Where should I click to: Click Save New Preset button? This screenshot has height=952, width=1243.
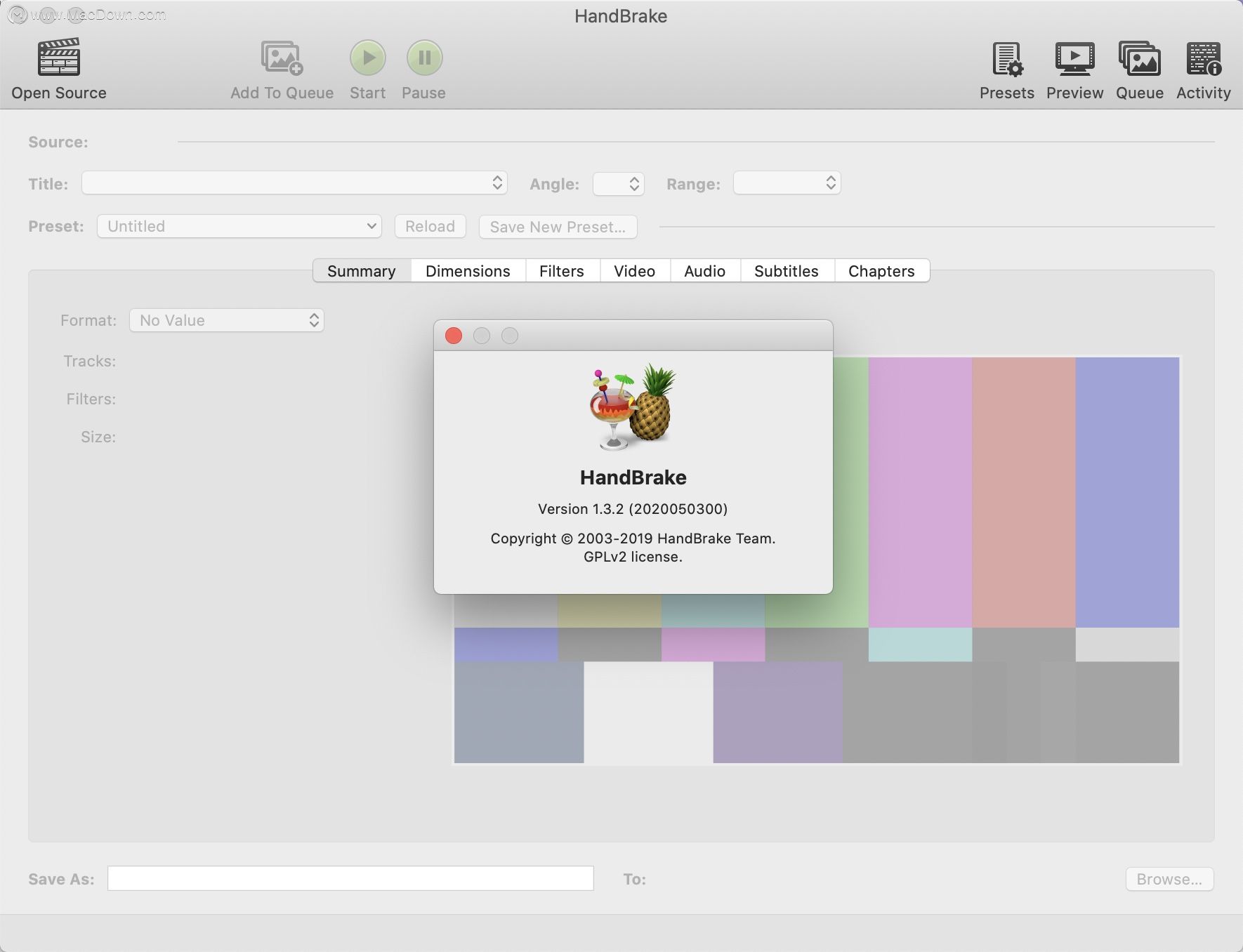[558, 227]
